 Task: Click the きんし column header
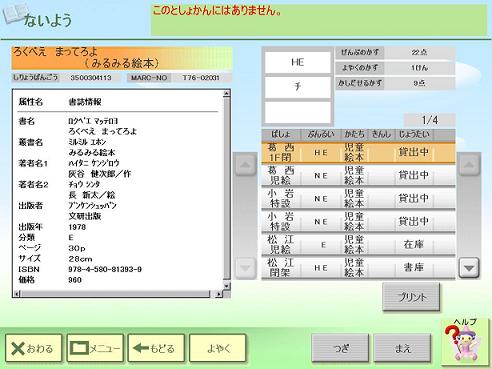pos(381,134)
